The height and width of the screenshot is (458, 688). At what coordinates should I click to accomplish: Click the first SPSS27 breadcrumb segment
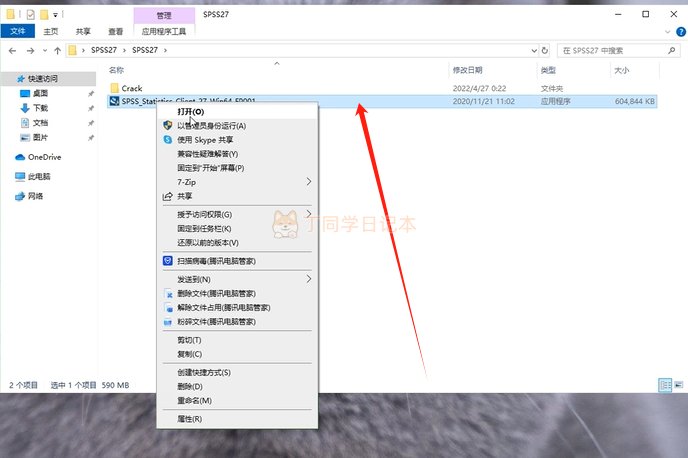[x=104, y=50]
